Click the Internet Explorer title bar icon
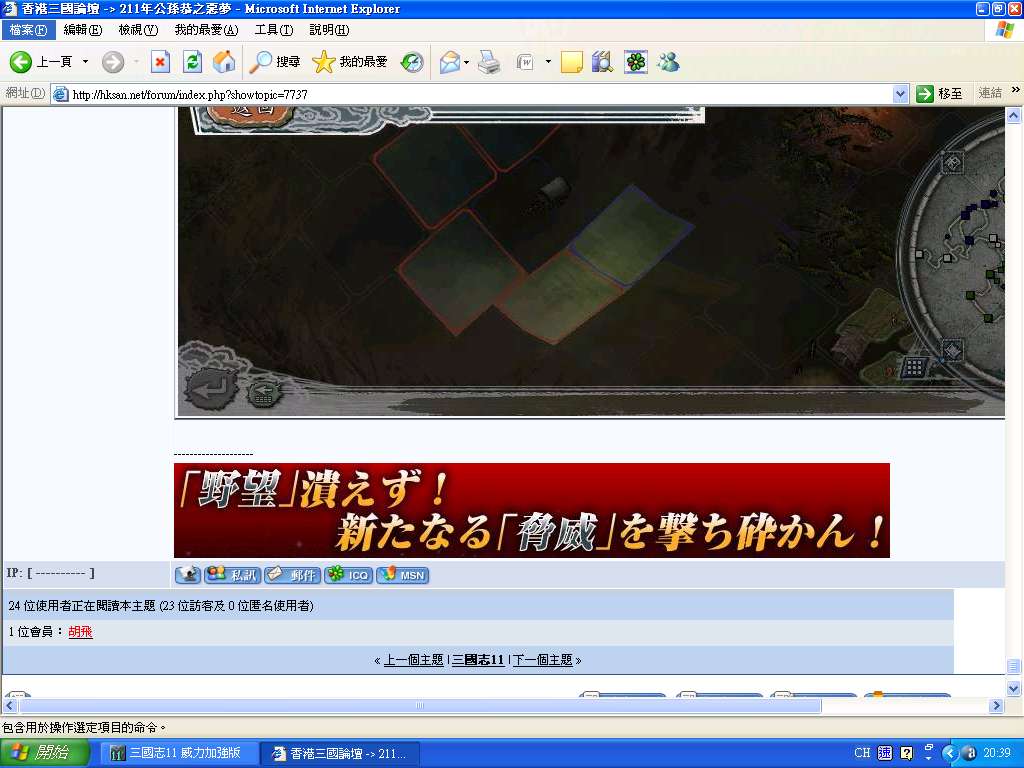This screenshot has height=768, width=1024. coord(10,9)
